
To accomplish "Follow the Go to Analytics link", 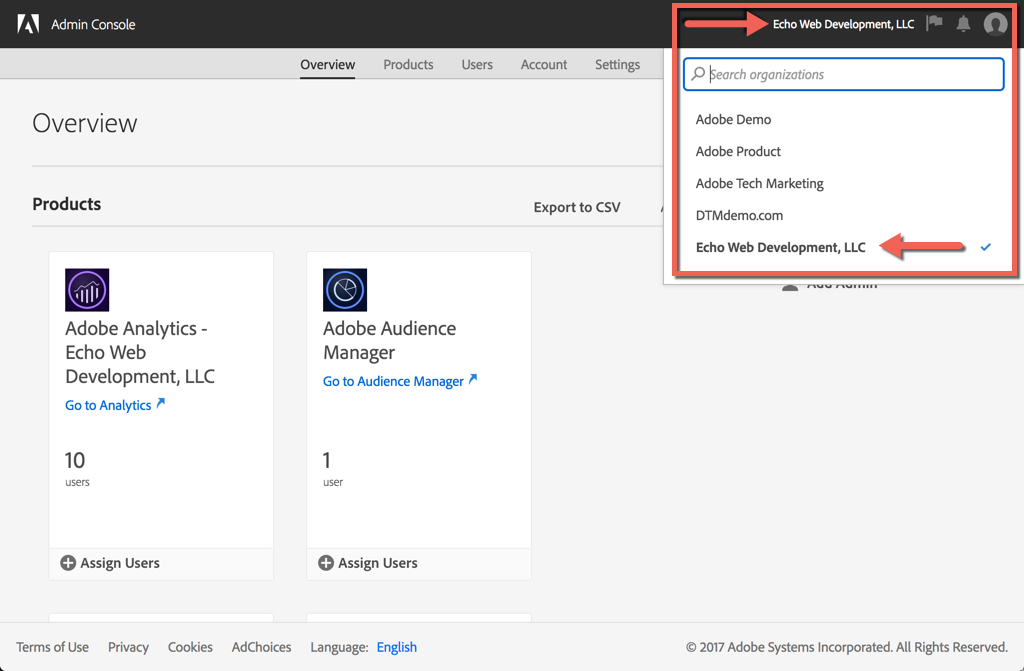I will tap(108, 405).
